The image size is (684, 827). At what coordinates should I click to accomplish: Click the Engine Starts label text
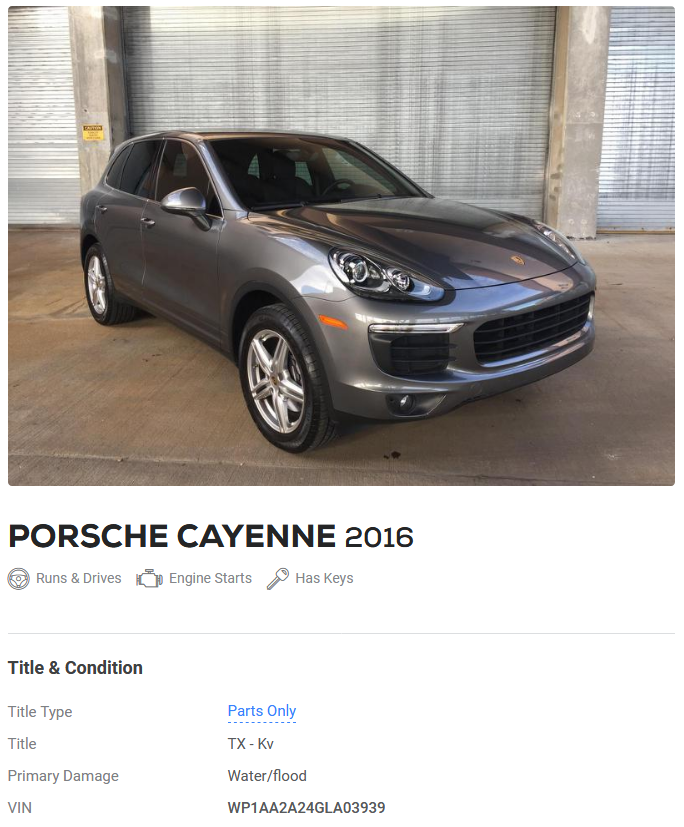(210, 579)
